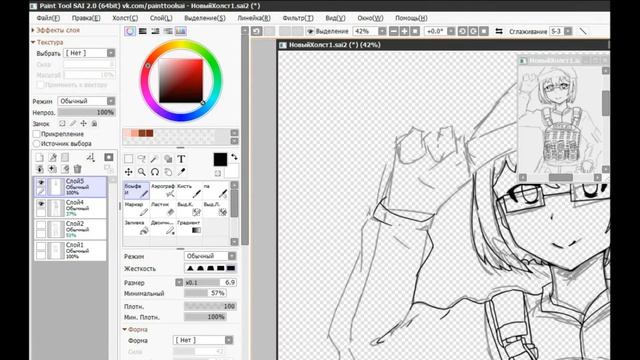
Task: Show the Слой2 layer visibility box
Action: pyautogui.click(x=41, y=225)
